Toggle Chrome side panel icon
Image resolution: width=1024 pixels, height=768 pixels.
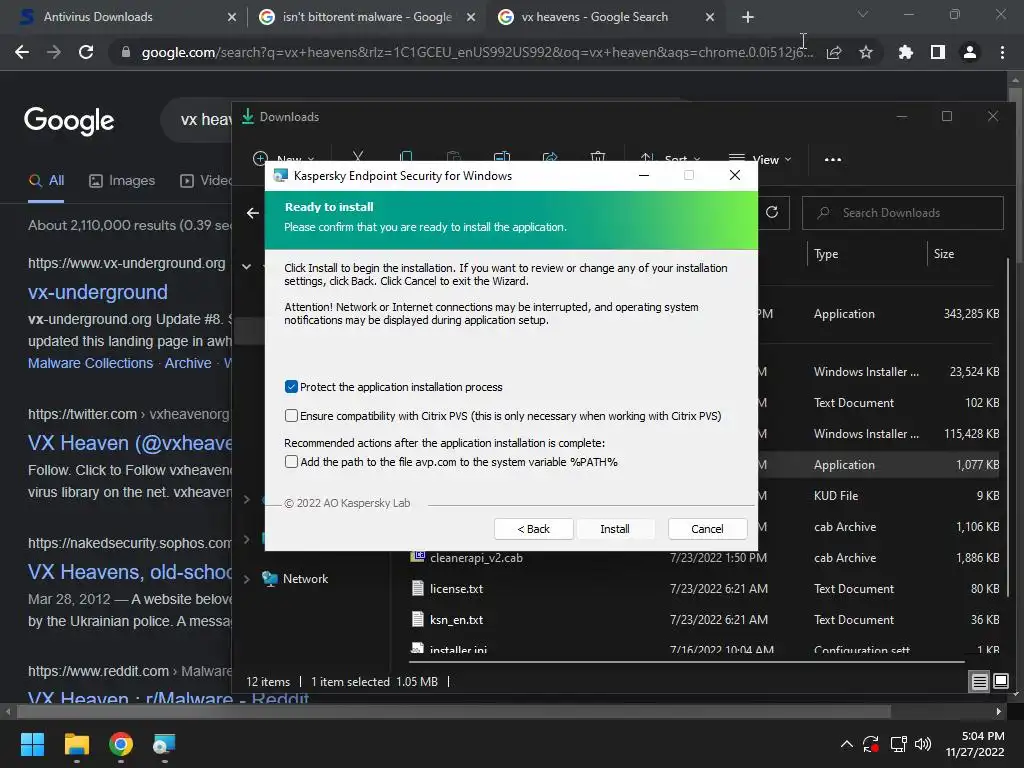938,52
